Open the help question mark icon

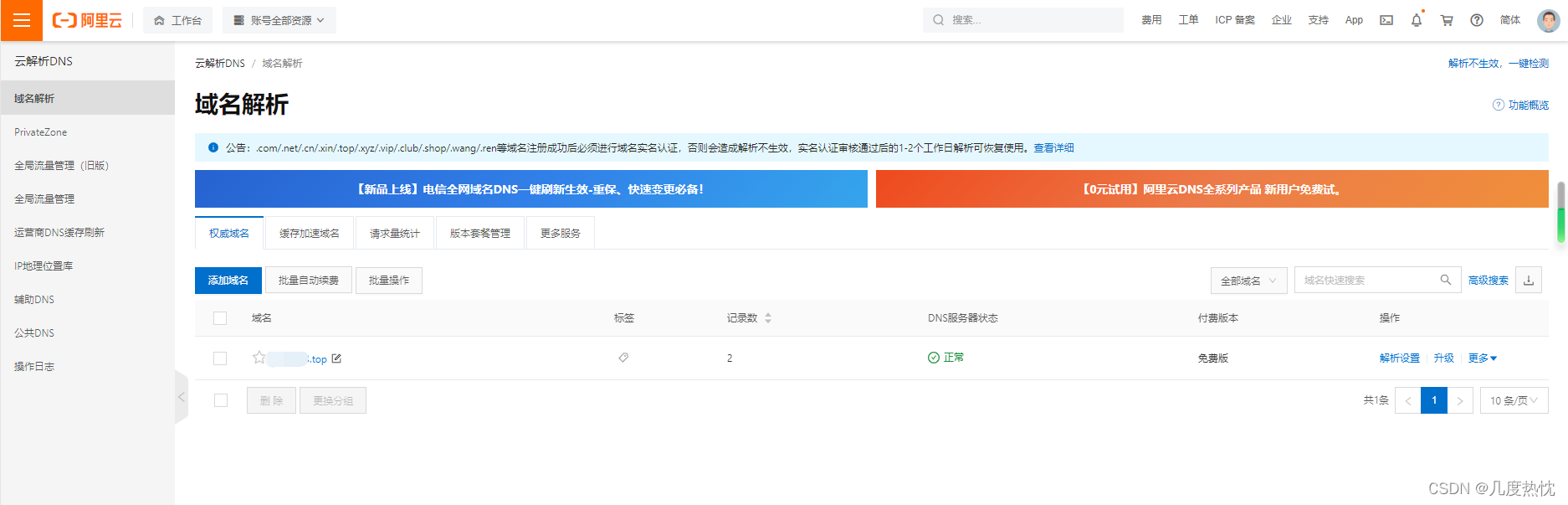[x=1477, y=20]
